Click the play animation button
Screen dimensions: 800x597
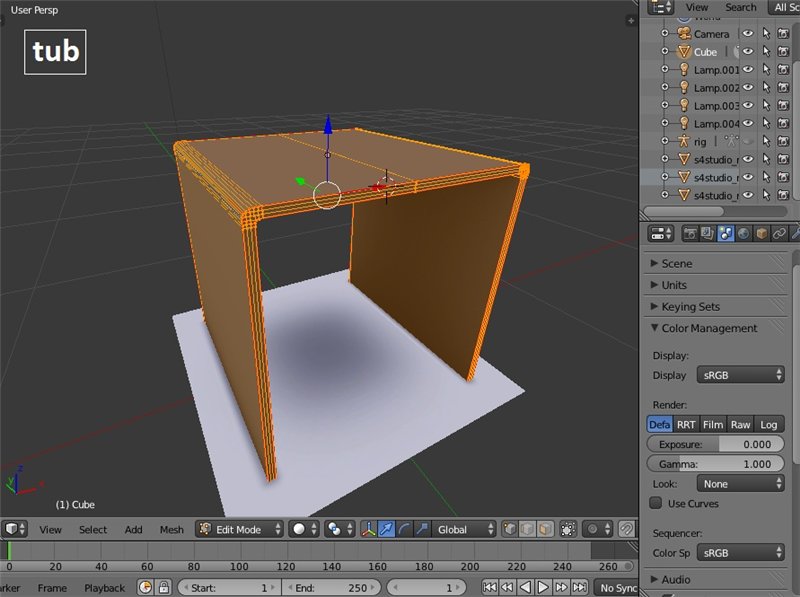click(x=544, y=588)
